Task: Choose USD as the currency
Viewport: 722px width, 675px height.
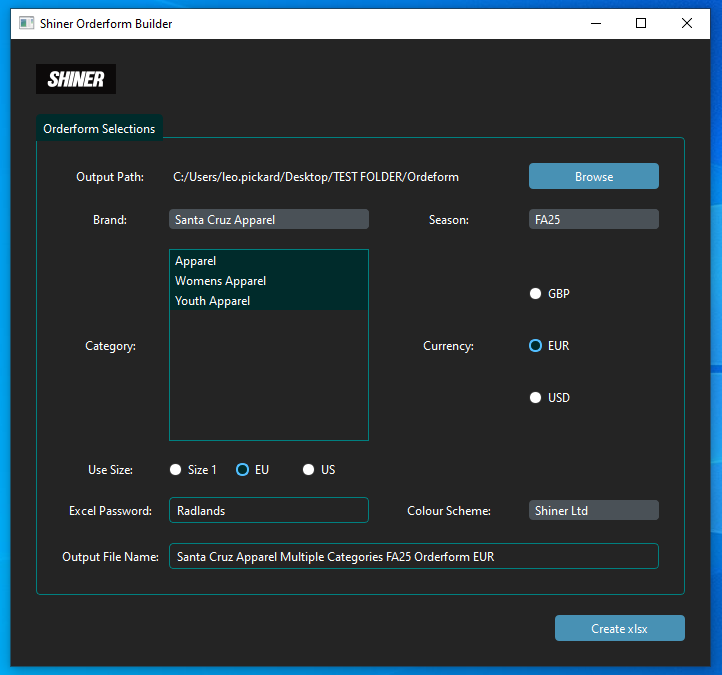Action: tap(536, 398)
